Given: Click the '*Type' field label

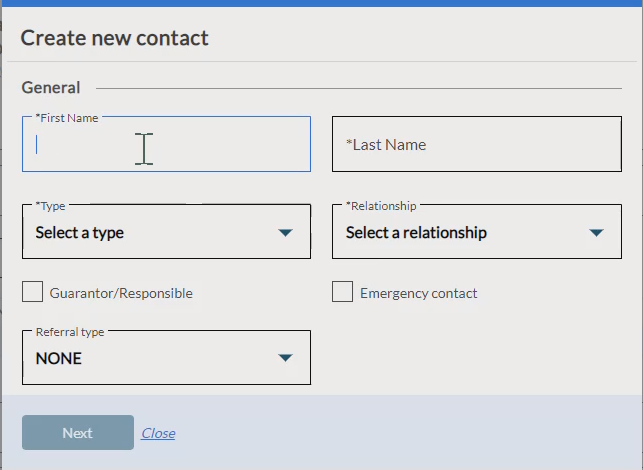Looking at the screenshot, I should pyautogui.click(x=50, y=206).
